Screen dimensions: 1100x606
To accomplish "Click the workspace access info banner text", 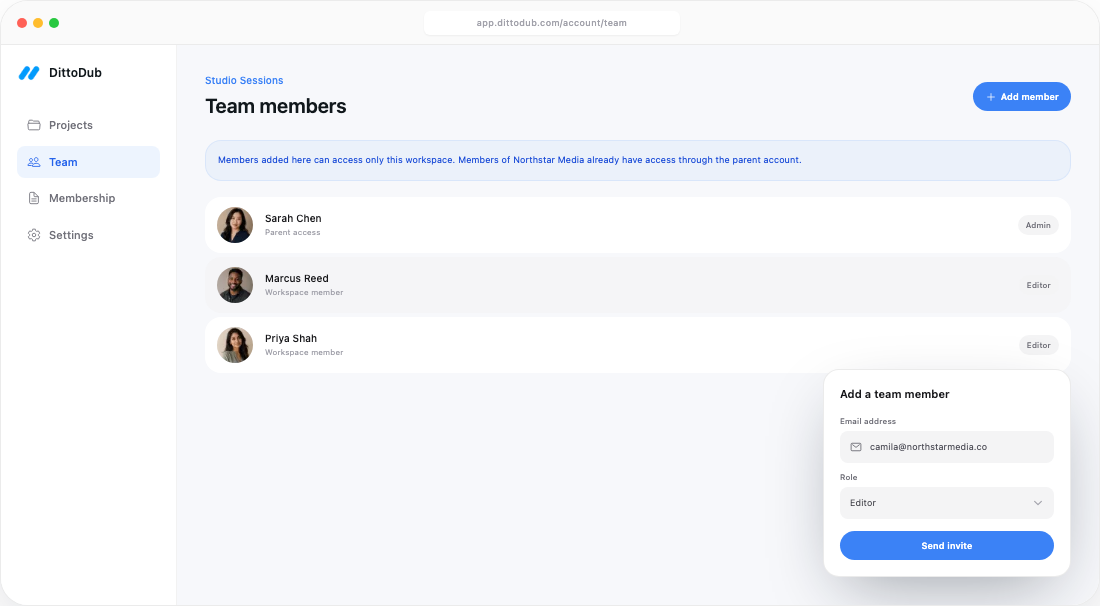I will 509,160.
